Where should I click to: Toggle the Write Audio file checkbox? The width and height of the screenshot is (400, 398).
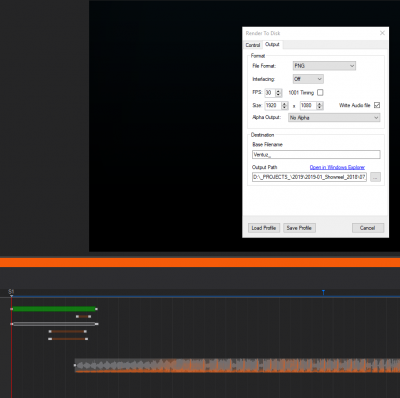tap(377, 105)
